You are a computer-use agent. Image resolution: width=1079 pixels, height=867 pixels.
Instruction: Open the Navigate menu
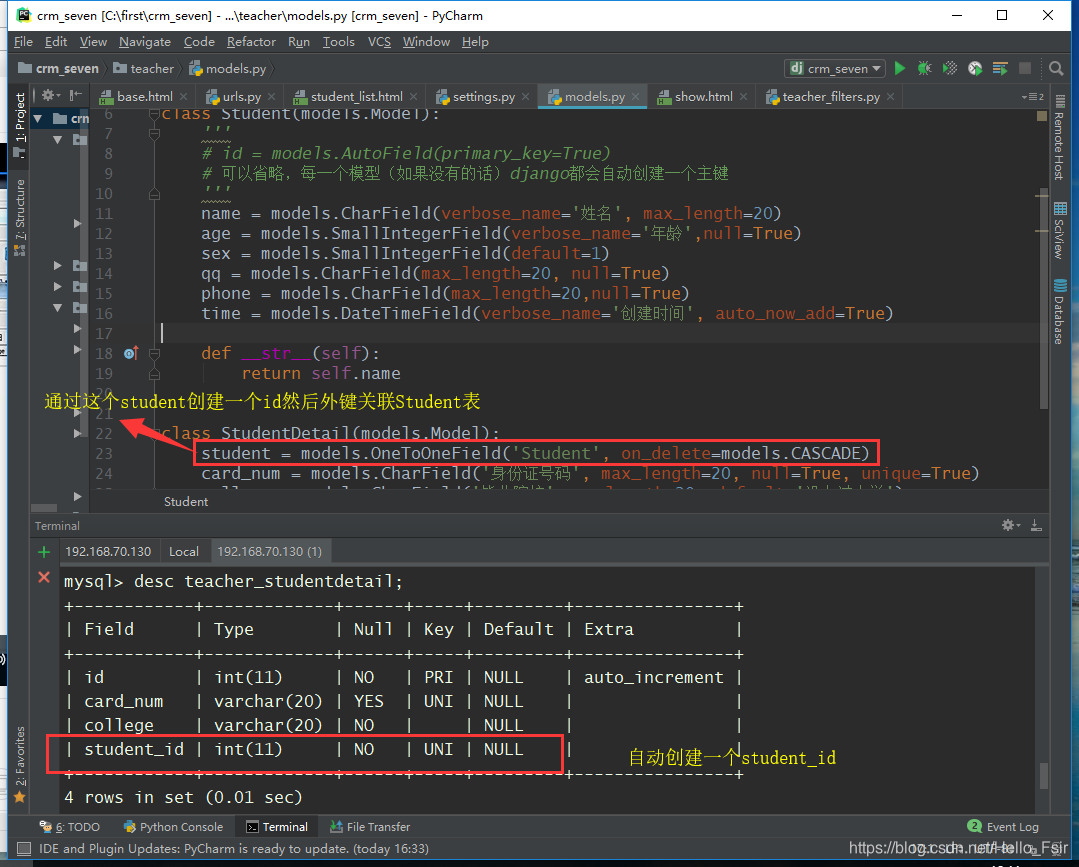[145, 42]
